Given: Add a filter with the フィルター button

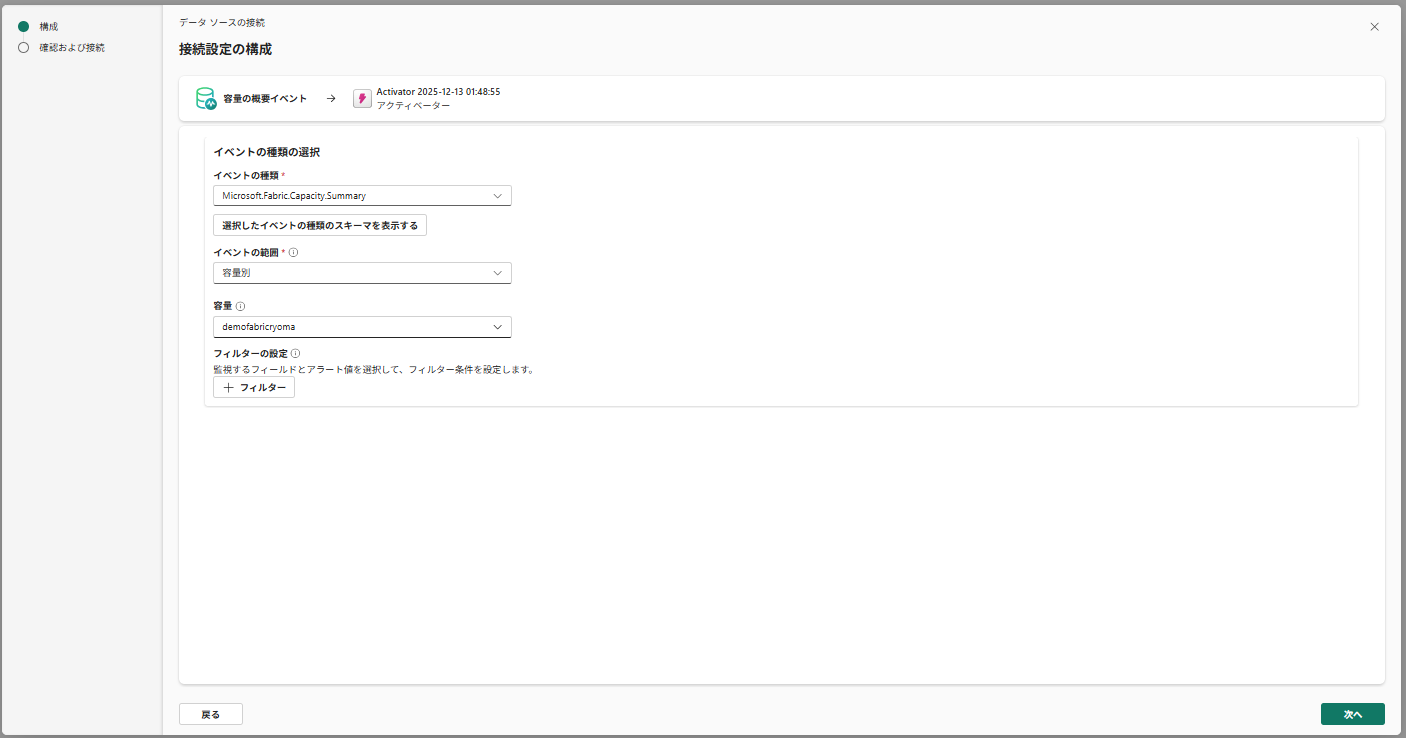Looking at the screenshot, I should [x=254, y=387].
